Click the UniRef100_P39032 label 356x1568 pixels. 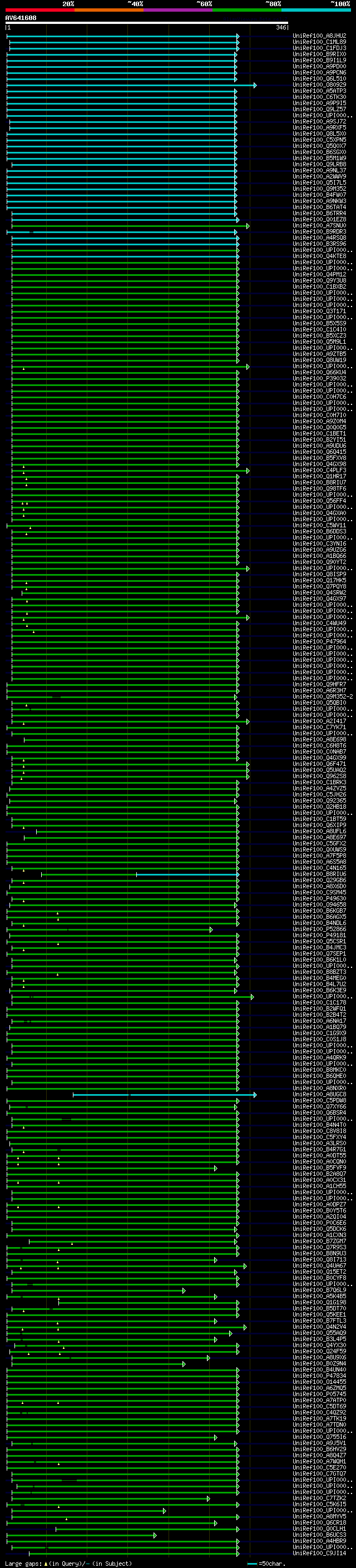tap(319, 379)
